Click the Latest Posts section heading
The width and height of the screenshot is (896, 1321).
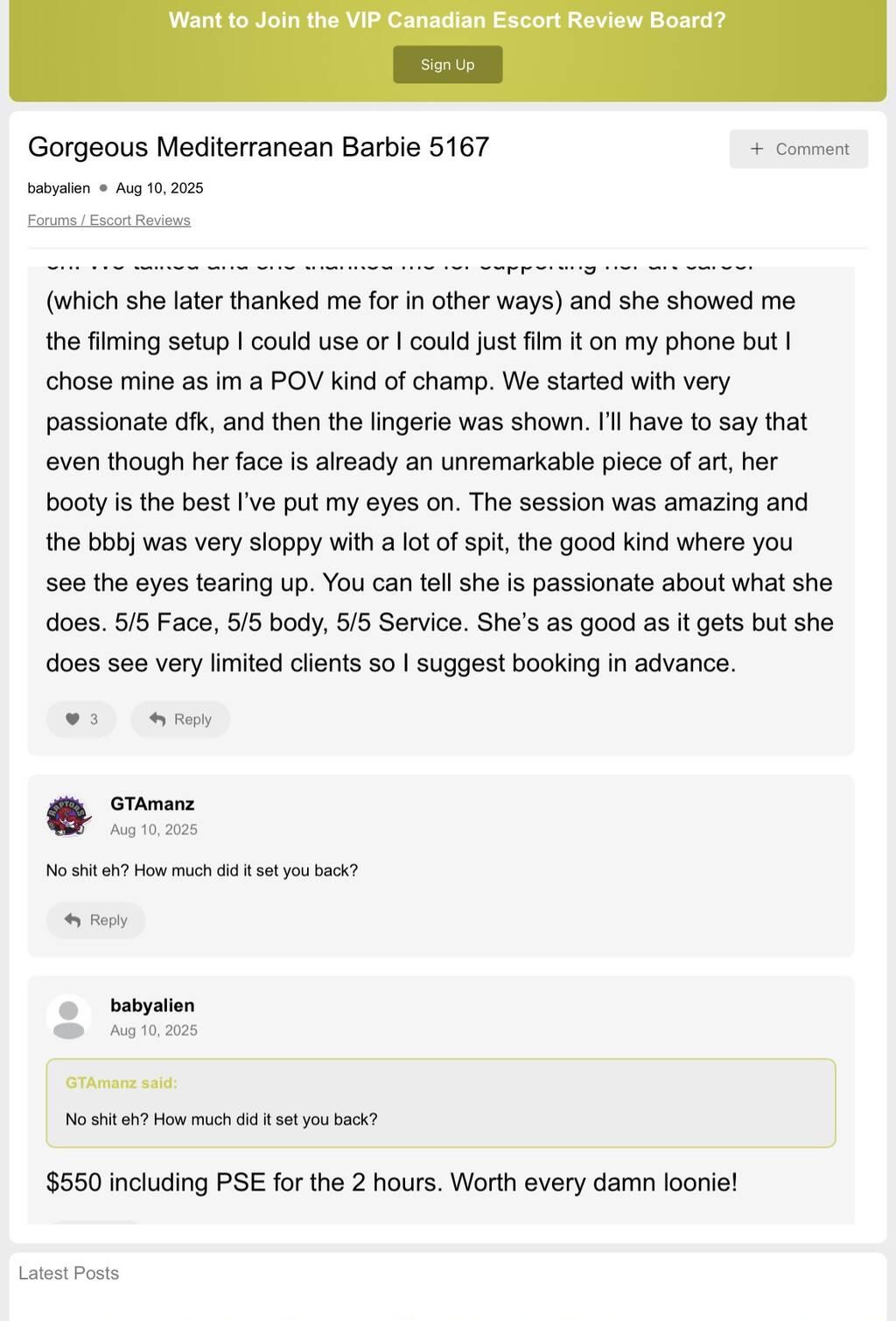click(68, 1273)
